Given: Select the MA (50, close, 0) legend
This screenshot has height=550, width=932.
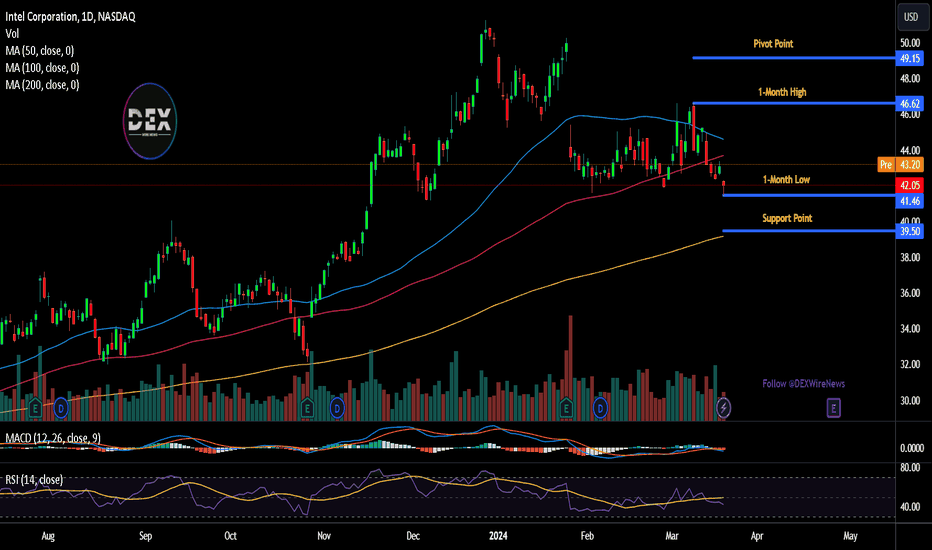Looking at the screenshot, I should [x=40, y=51].
